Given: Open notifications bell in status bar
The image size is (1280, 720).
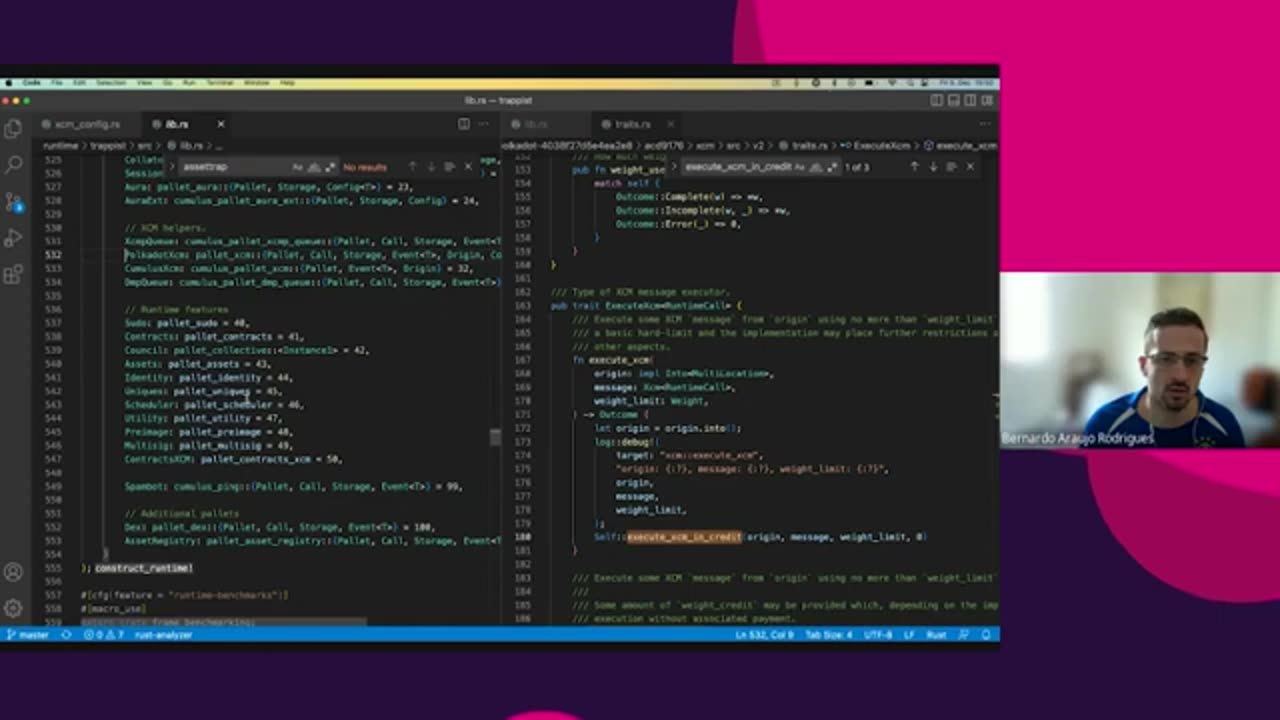Looking at the screenshot, I should coord(986,635).
